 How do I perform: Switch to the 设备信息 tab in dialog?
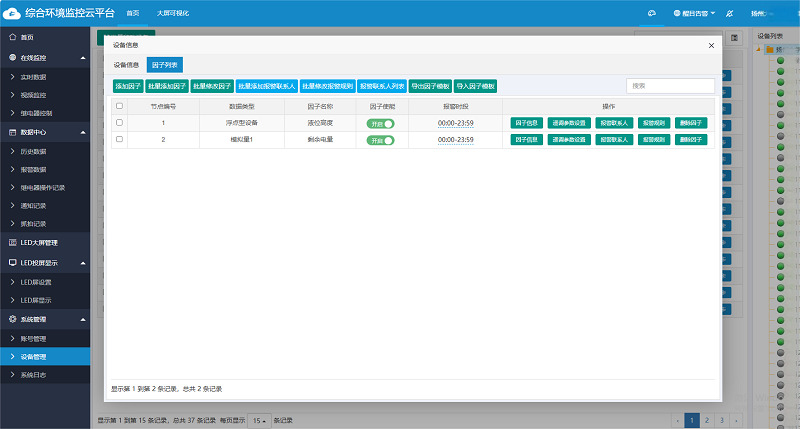click(126, 65)
